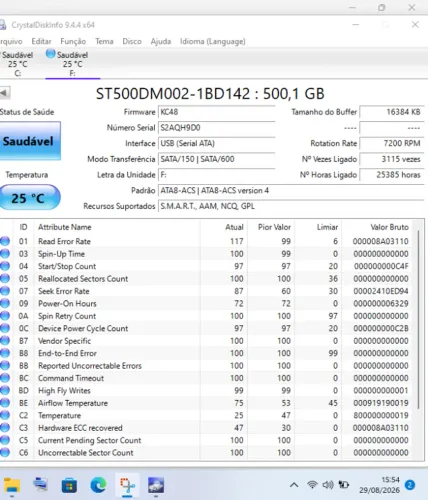428x500 pixels.
Task: Select the raw value 00002410ED94
Action: pos(381,291)
